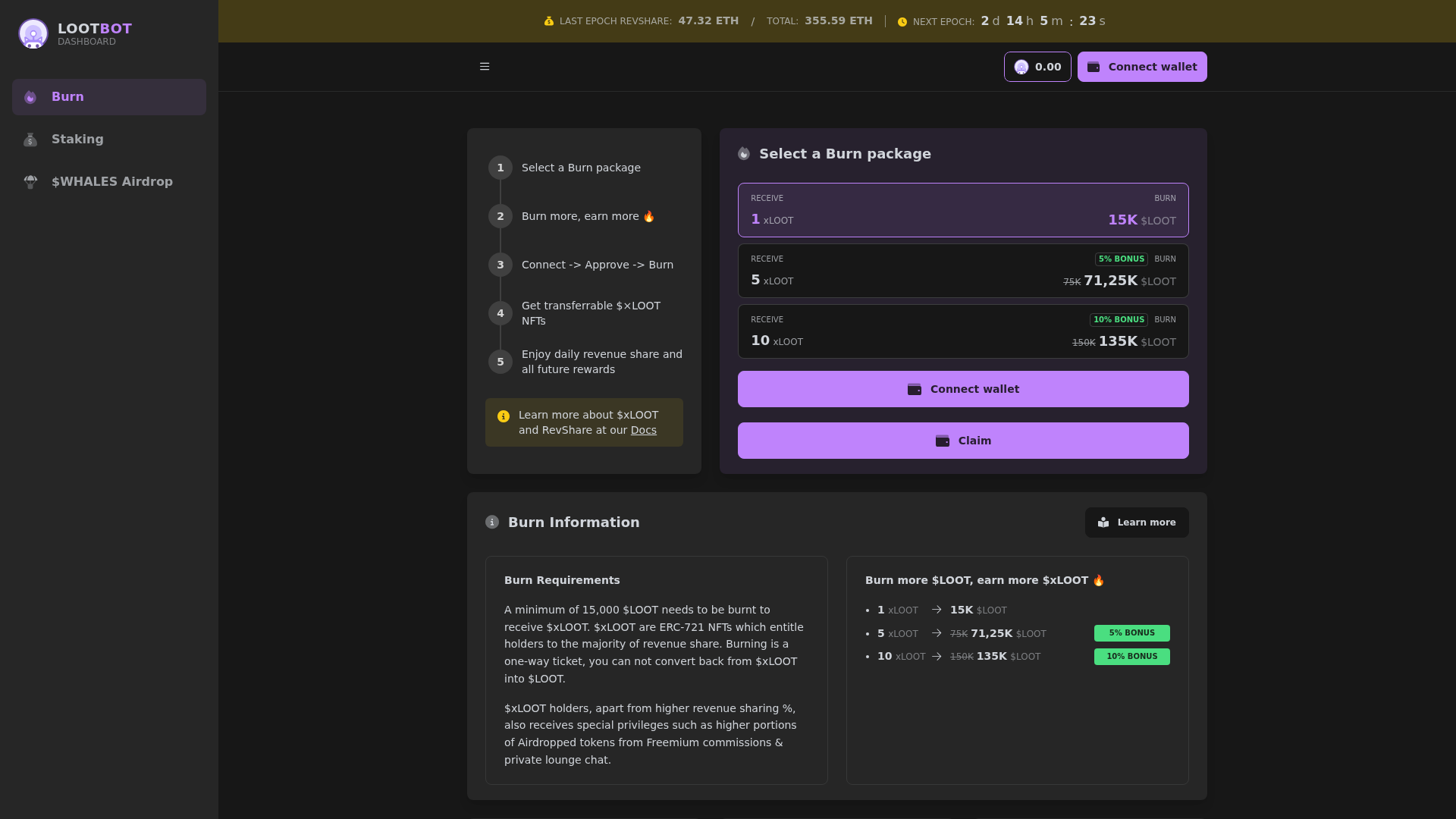1456x819 pixels.
Task: Click the 355.59 ETH total value
Action: [x=839, y=21]
